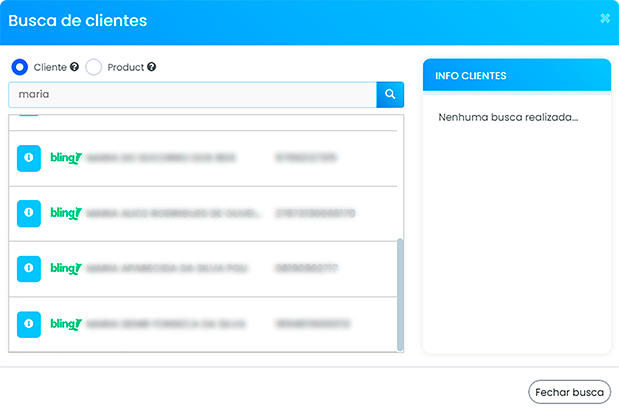Image resolution: width=619 pixels, height=414 pixels.
Task: Click info icon in the last client row
Action: [x=29, y=324]
